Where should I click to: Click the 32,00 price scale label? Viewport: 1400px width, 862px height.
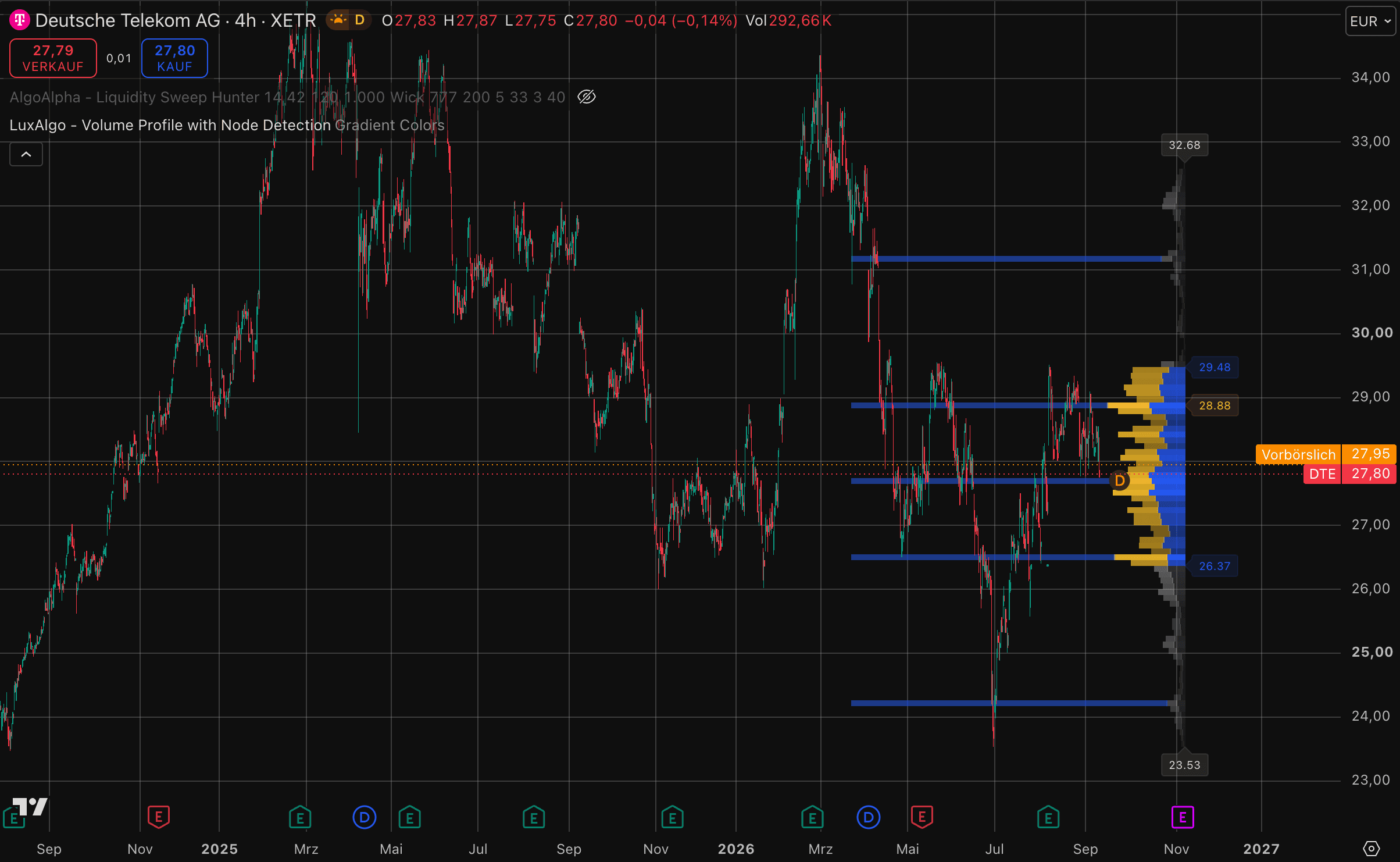pyautogui.click(x=1371, y=205)
